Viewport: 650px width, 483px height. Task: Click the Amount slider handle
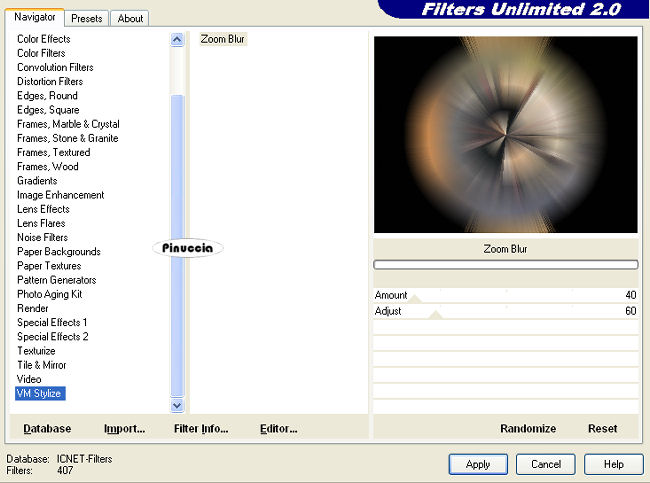point(414,299)
